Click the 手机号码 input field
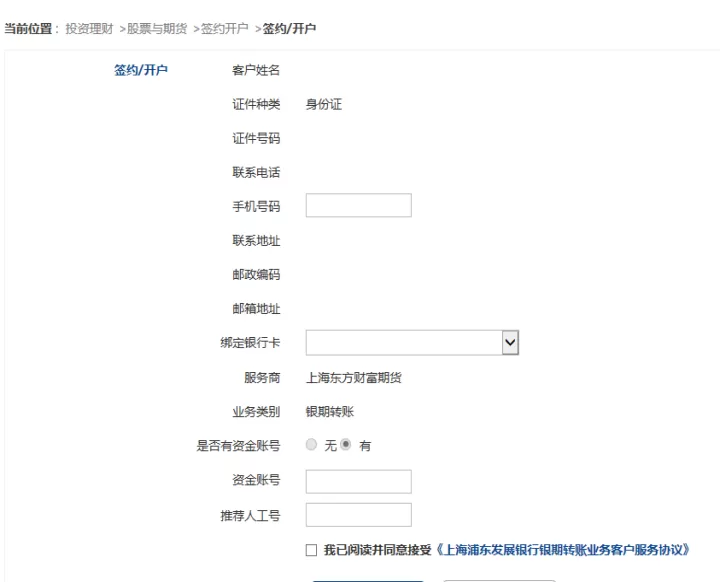Image resolution: width=720 pixels, height=582 pixels. tap(359, 205)
